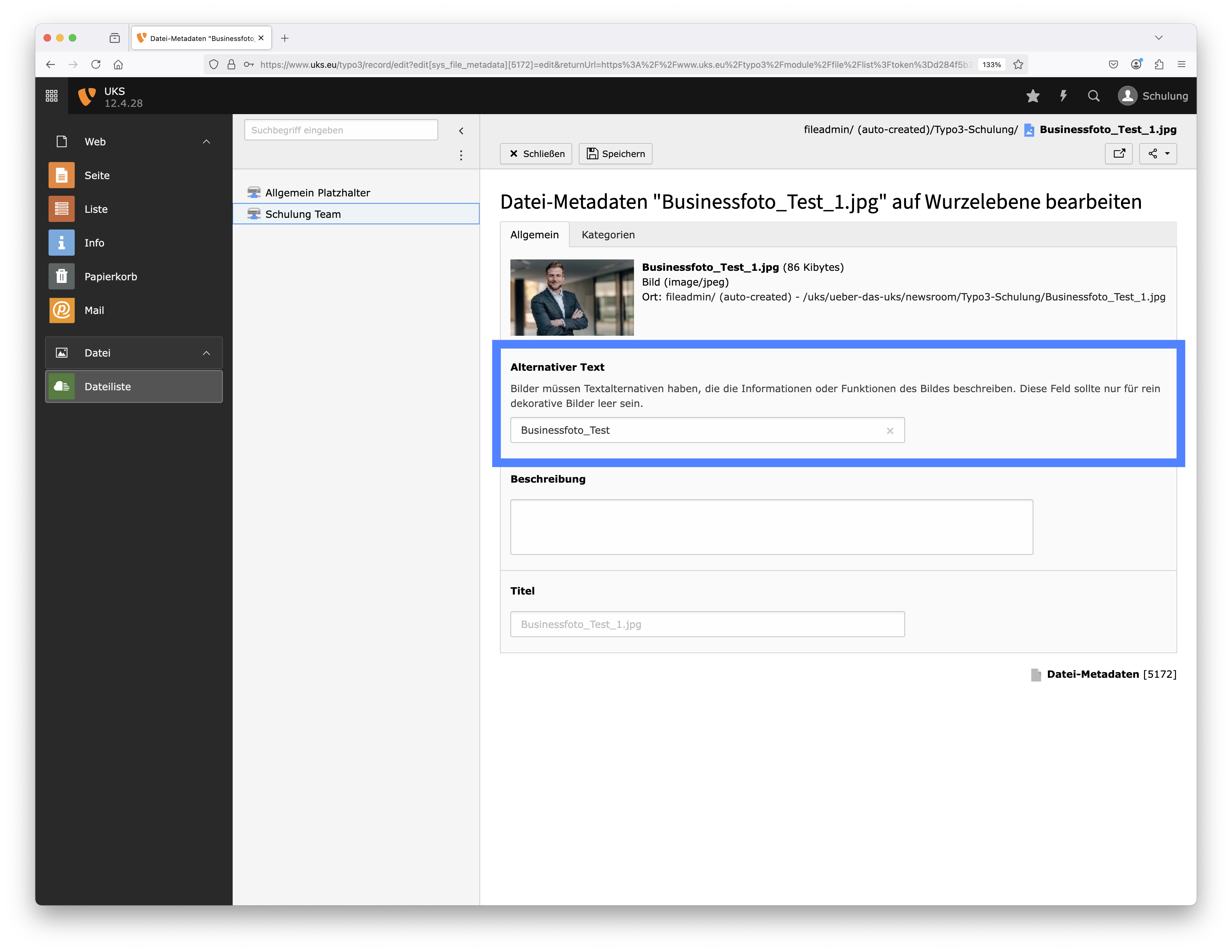This screenshot has height=952, width=1232.
Task: Select the Allgemein tab
Action: (534, 235)
